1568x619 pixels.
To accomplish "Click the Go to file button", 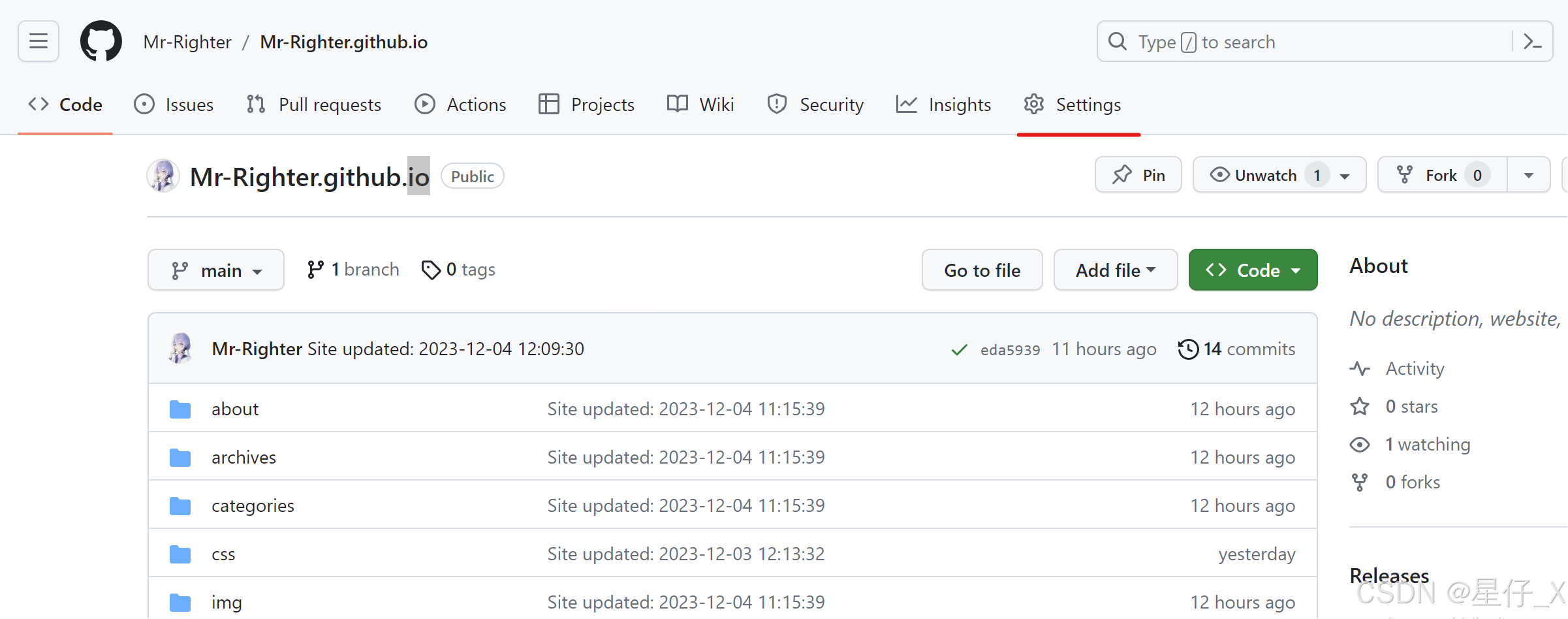I will [982, 270].
